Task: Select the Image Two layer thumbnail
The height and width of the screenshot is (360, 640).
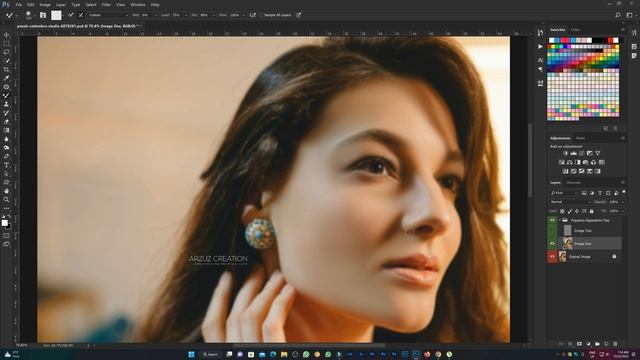Action: pos(567,231)
